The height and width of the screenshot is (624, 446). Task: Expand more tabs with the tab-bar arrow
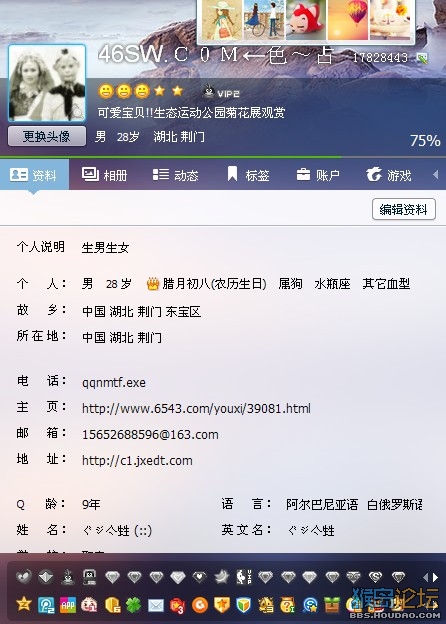[436, 174]
